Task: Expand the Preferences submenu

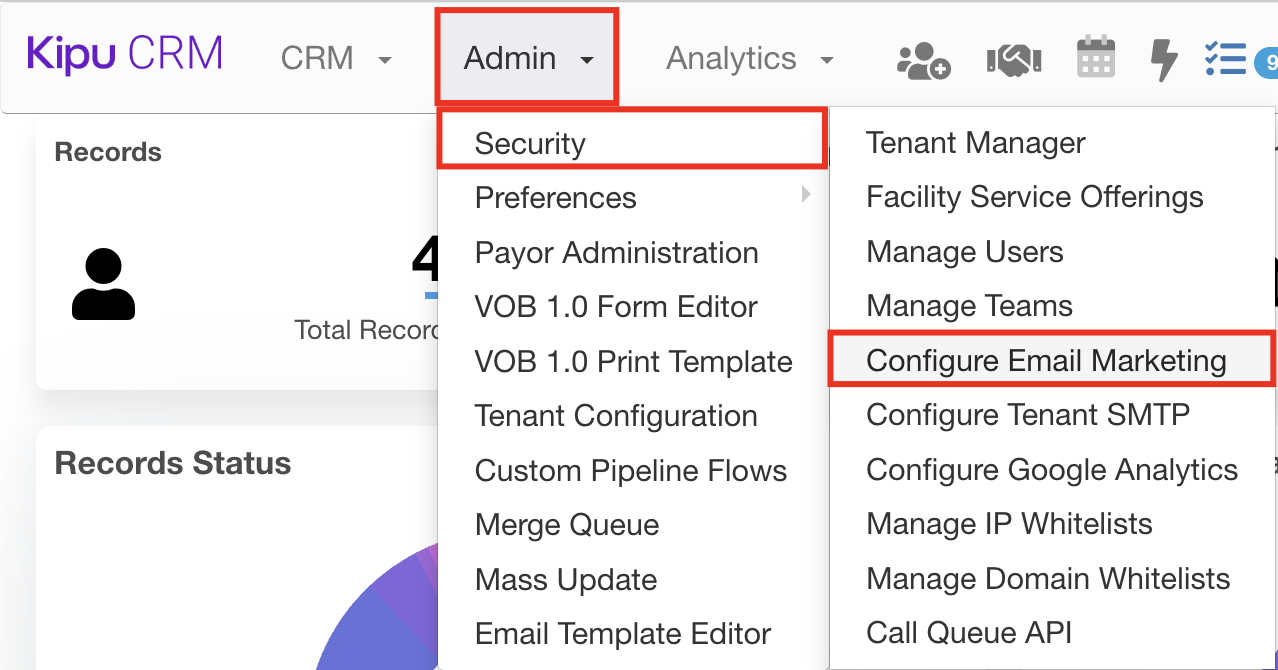Action: point(555,198)
